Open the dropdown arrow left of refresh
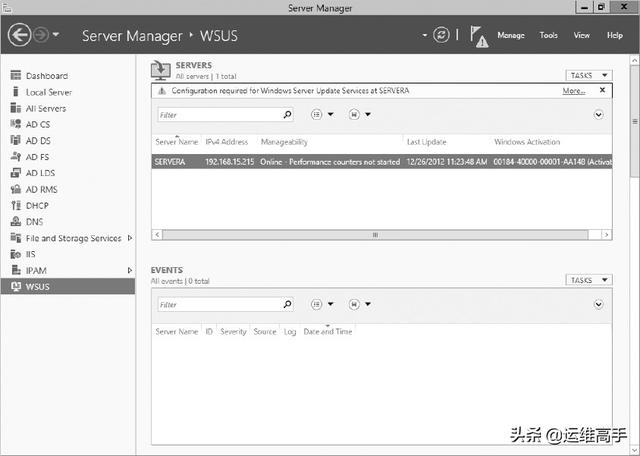Image resolution: width=640 pixels, height=456 pixels. click(x=424, y=35)
